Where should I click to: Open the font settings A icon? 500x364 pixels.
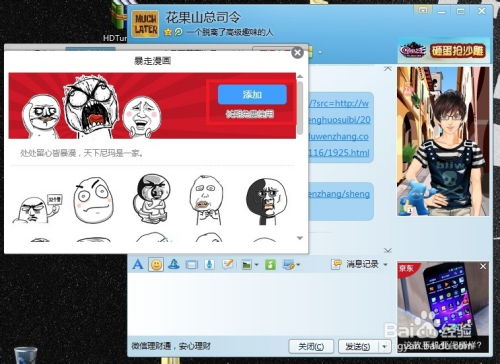click(x=138, y=264)
